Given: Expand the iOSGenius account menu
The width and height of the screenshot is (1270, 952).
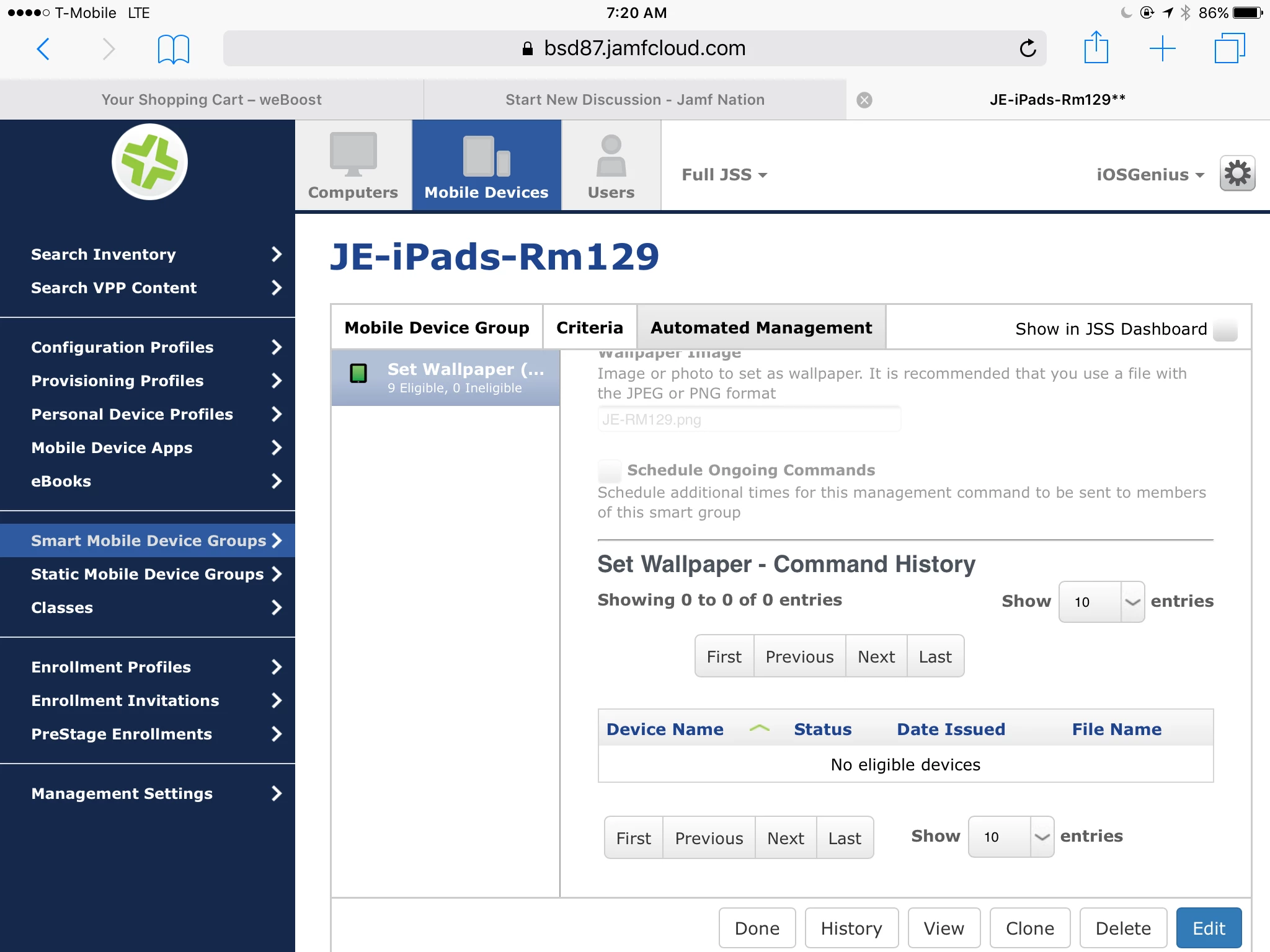Looking at the screenshot, I should click(x=1150, y=175).
